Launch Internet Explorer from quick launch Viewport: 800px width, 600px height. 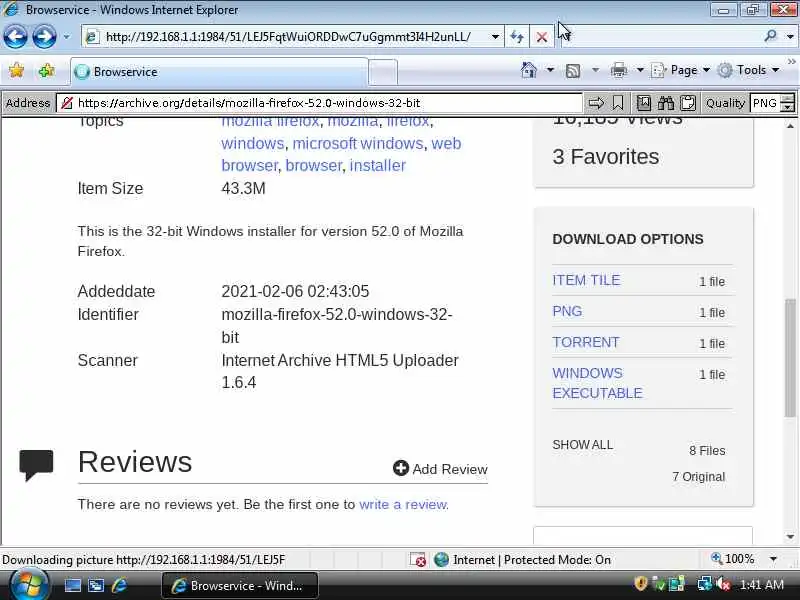[x=119, y=585]
